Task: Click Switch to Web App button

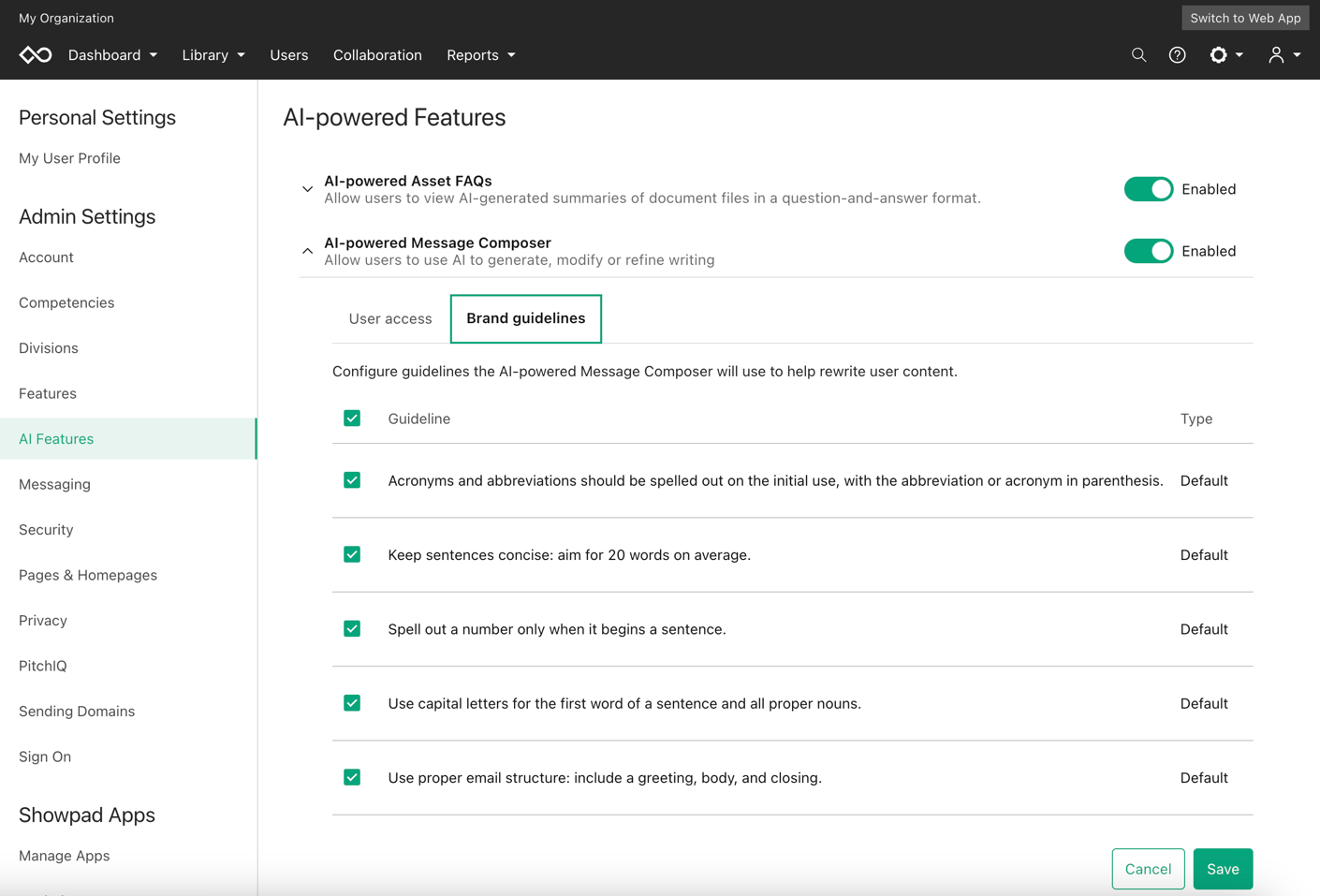Action: point(1245,18)
